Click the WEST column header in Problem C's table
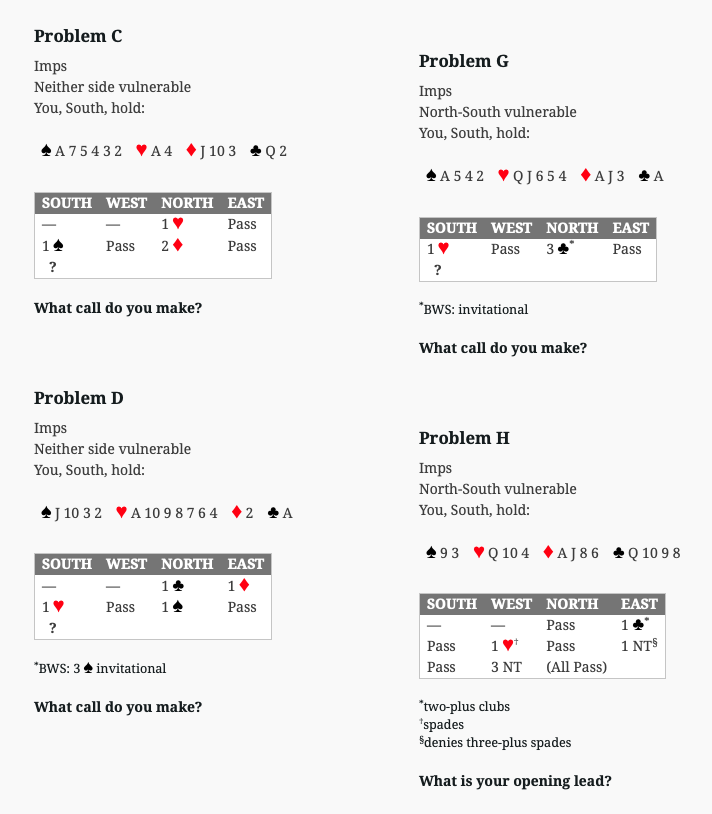The height and width of the screenshot is (814, 712). [126, 203]
